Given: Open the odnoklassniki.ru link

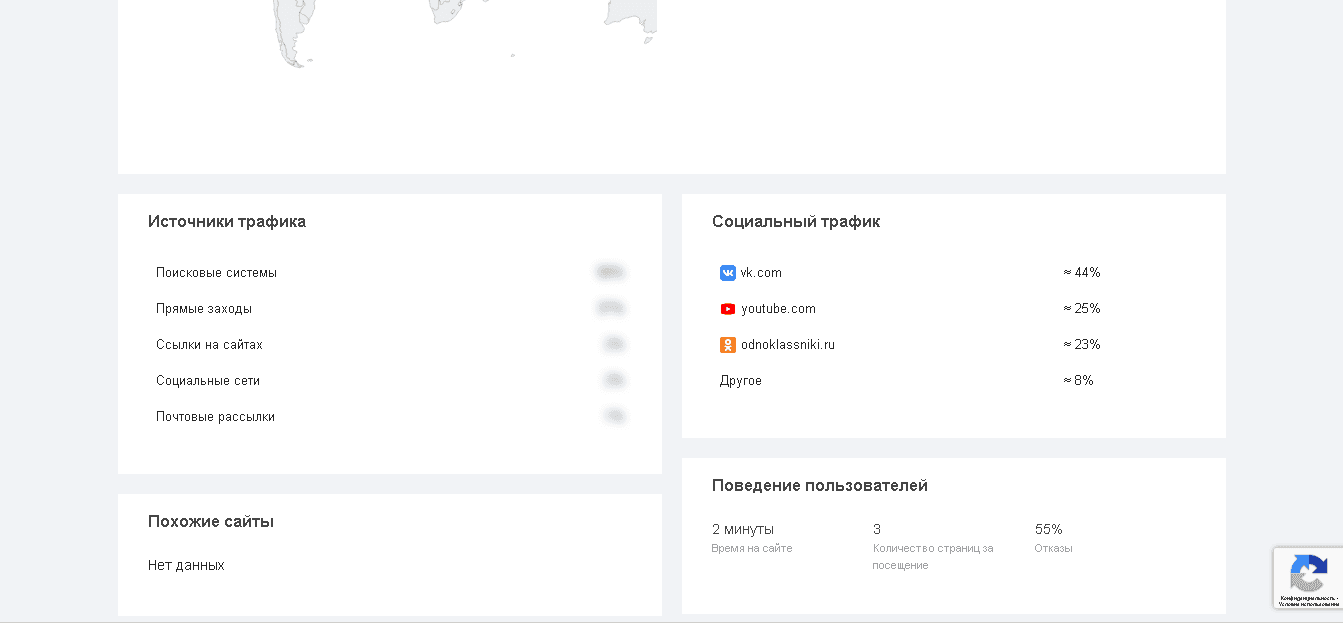Looking at the screenshot, I should pyautogui.click(x=787, y=345).
